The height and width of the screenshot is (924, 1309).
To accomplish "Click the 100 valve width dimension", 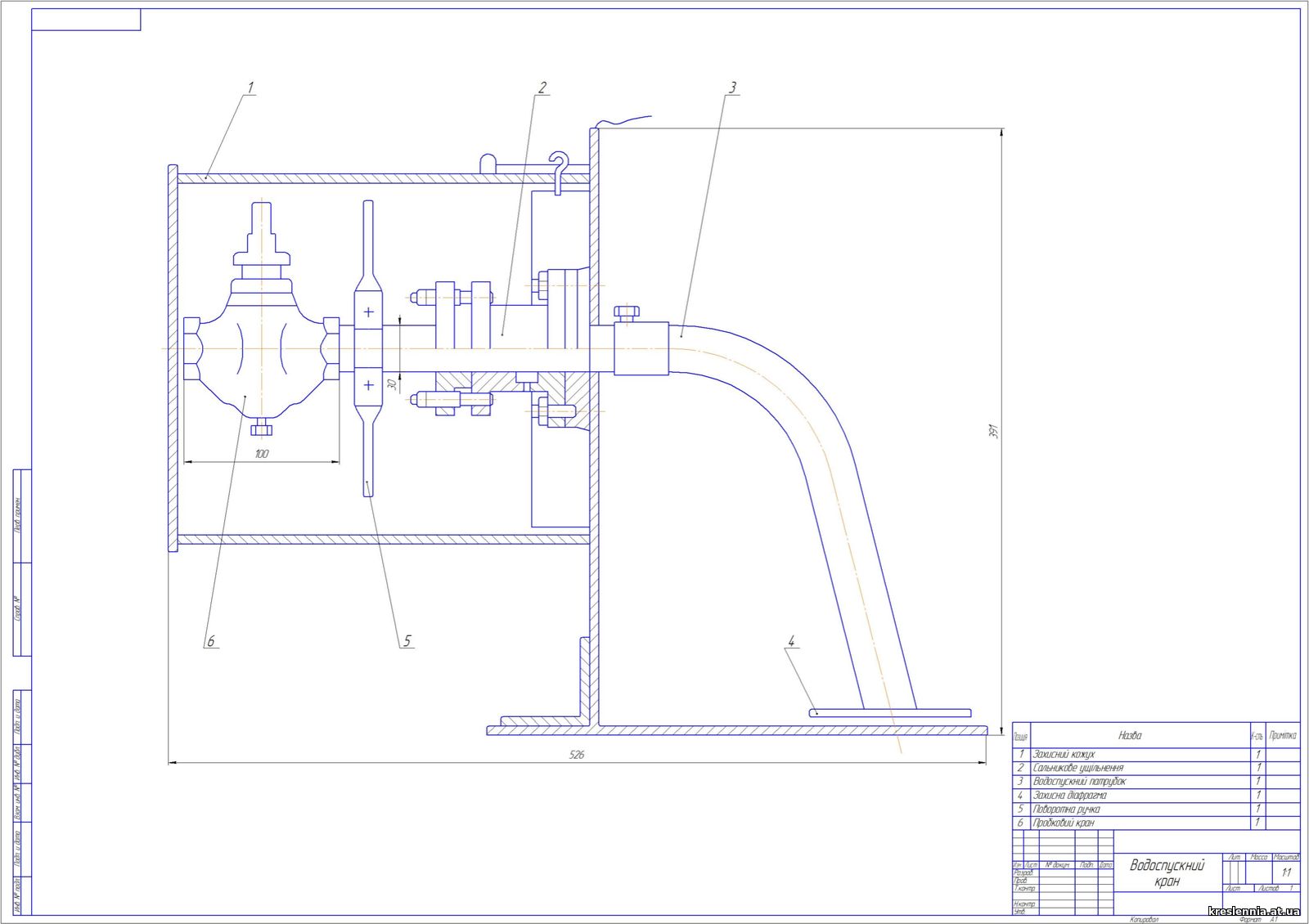I will [262, 454].
